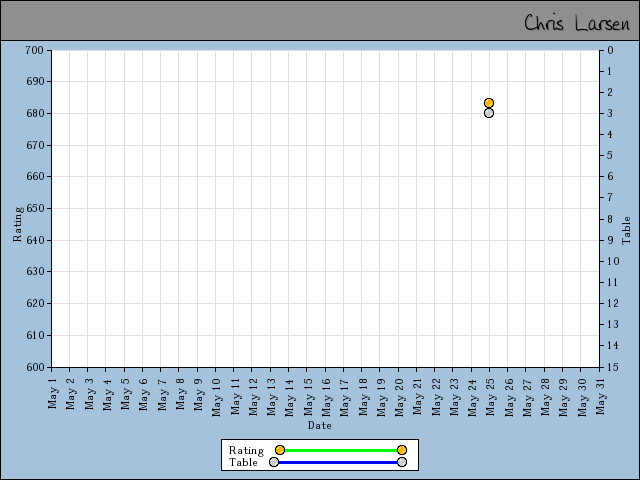The height and width of the screenshot is (480, 640).
Task: Click the left gray marker in the legend
Action: [x=274, y=462]
